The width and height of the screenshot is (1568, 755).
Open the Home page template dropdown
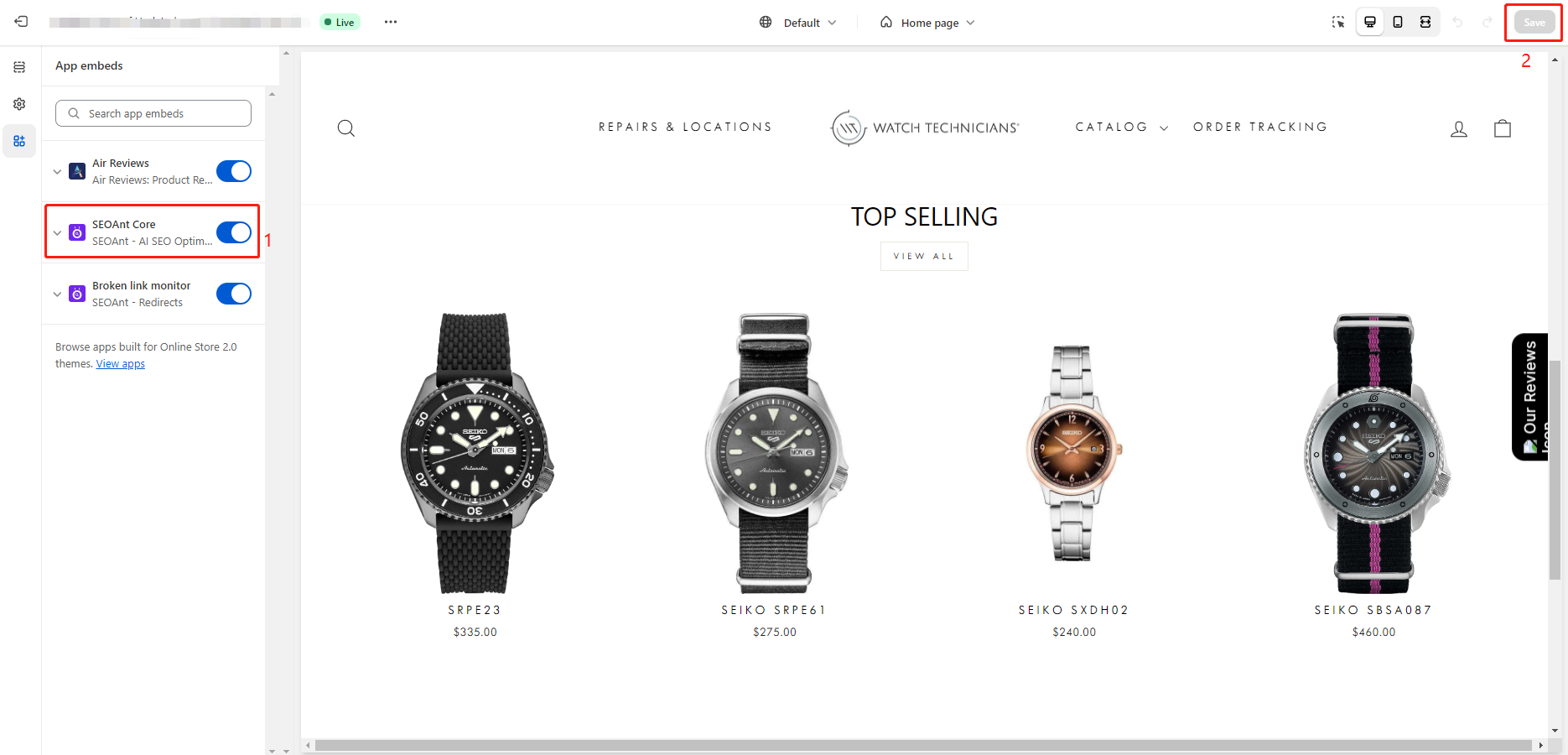(x=928, y=23)
